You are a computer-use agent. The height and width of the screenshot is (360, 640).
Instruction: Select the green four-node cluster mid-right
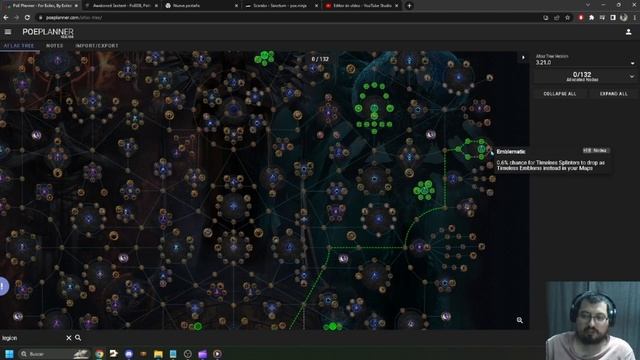pos(424,190)
